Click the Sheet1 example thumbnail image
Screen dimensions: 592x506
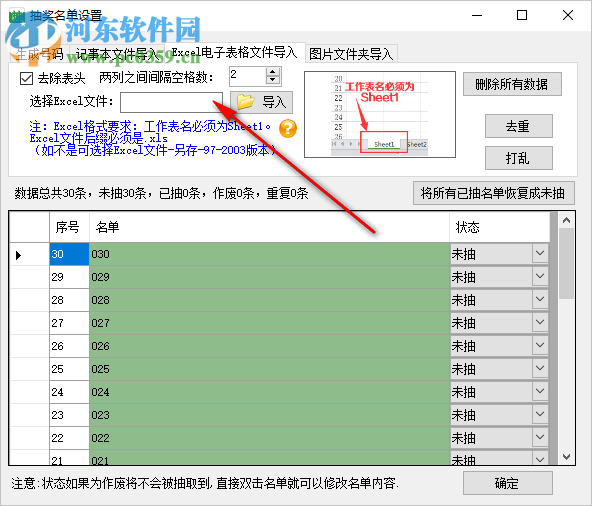pyautogui.click(x=380, y=114)
